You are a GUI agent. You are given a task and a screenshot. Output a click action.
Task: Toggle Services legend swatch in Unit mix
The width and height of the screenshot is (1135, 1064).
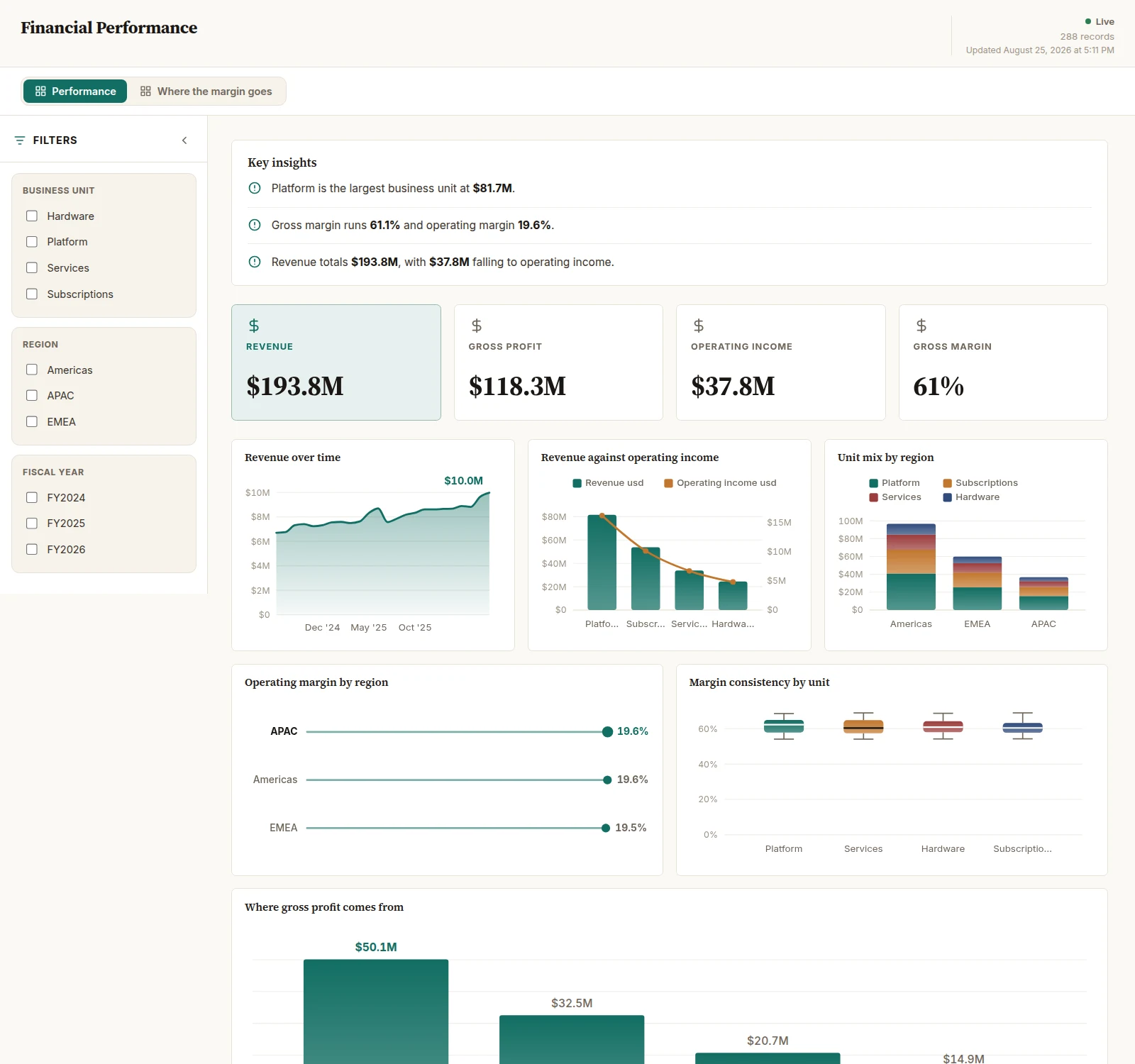[873, 497]
